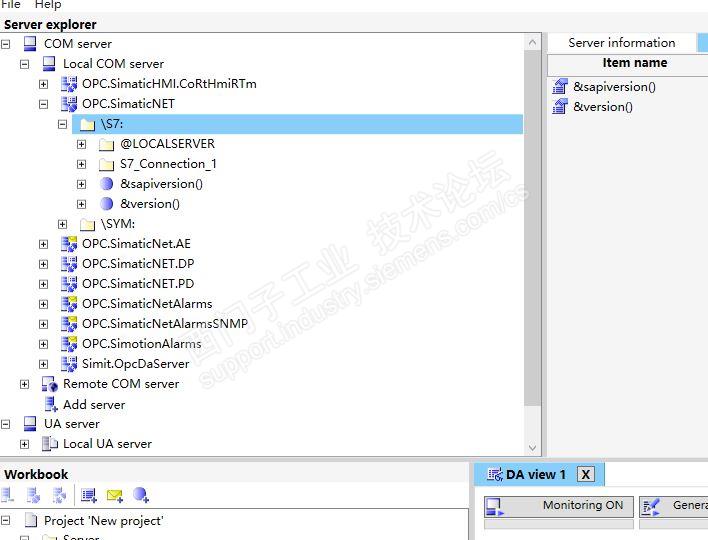The image size is (708, 540).
Task: Click the @LOCALSERVER folder icon
Action: [x=107, y=144]
